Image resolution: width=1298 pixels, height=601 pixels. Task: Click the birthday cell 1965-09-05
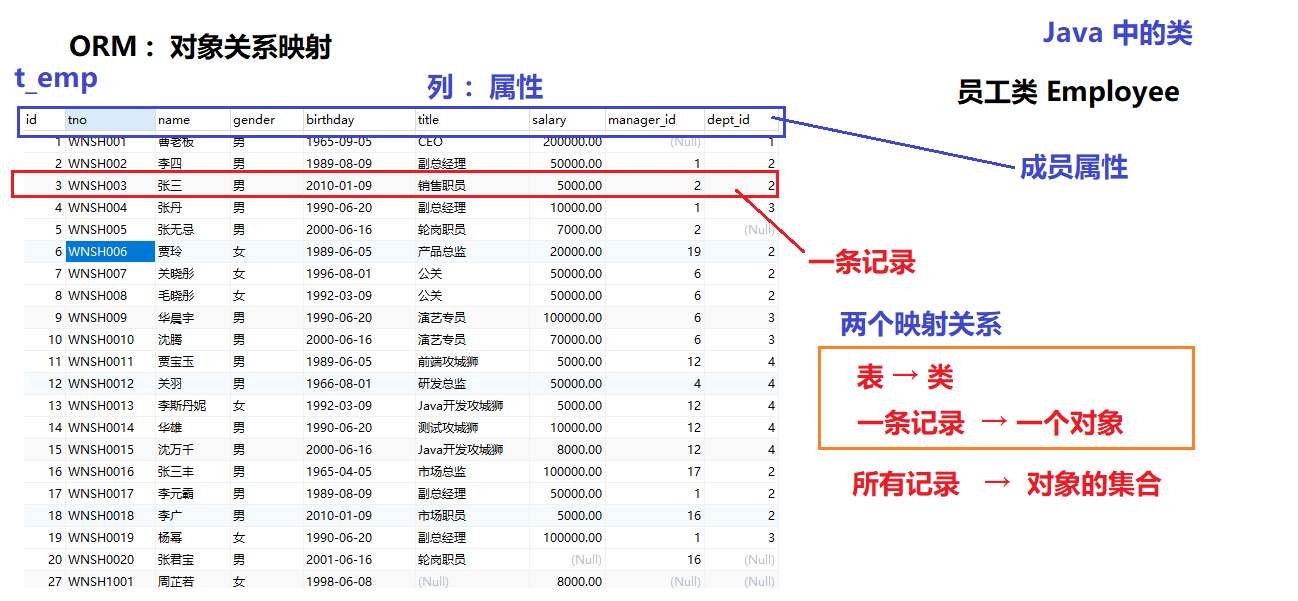tap(359, 142)
